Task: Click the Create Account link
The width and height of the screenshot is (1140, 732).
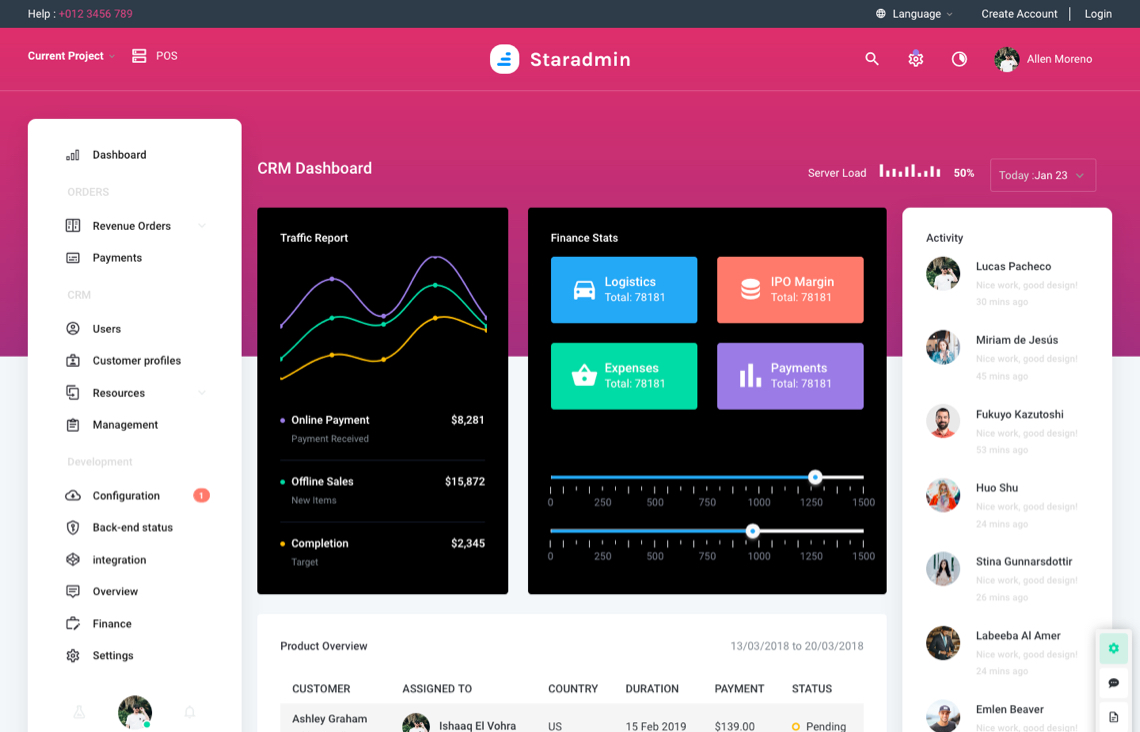Action: (1019, 14)
